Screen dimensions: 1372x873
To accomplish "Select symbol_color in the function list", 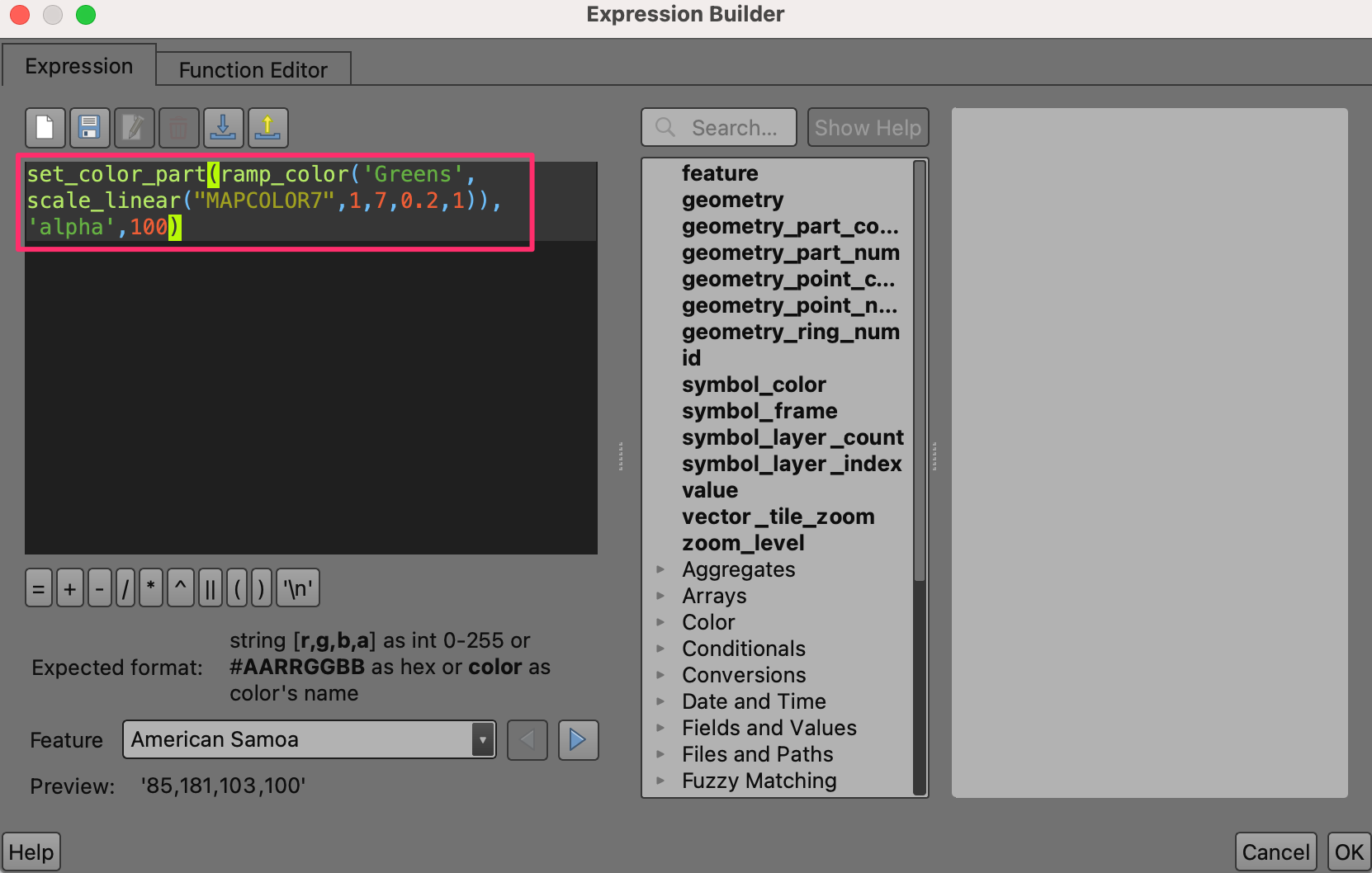I will click(x=753, y=385).
